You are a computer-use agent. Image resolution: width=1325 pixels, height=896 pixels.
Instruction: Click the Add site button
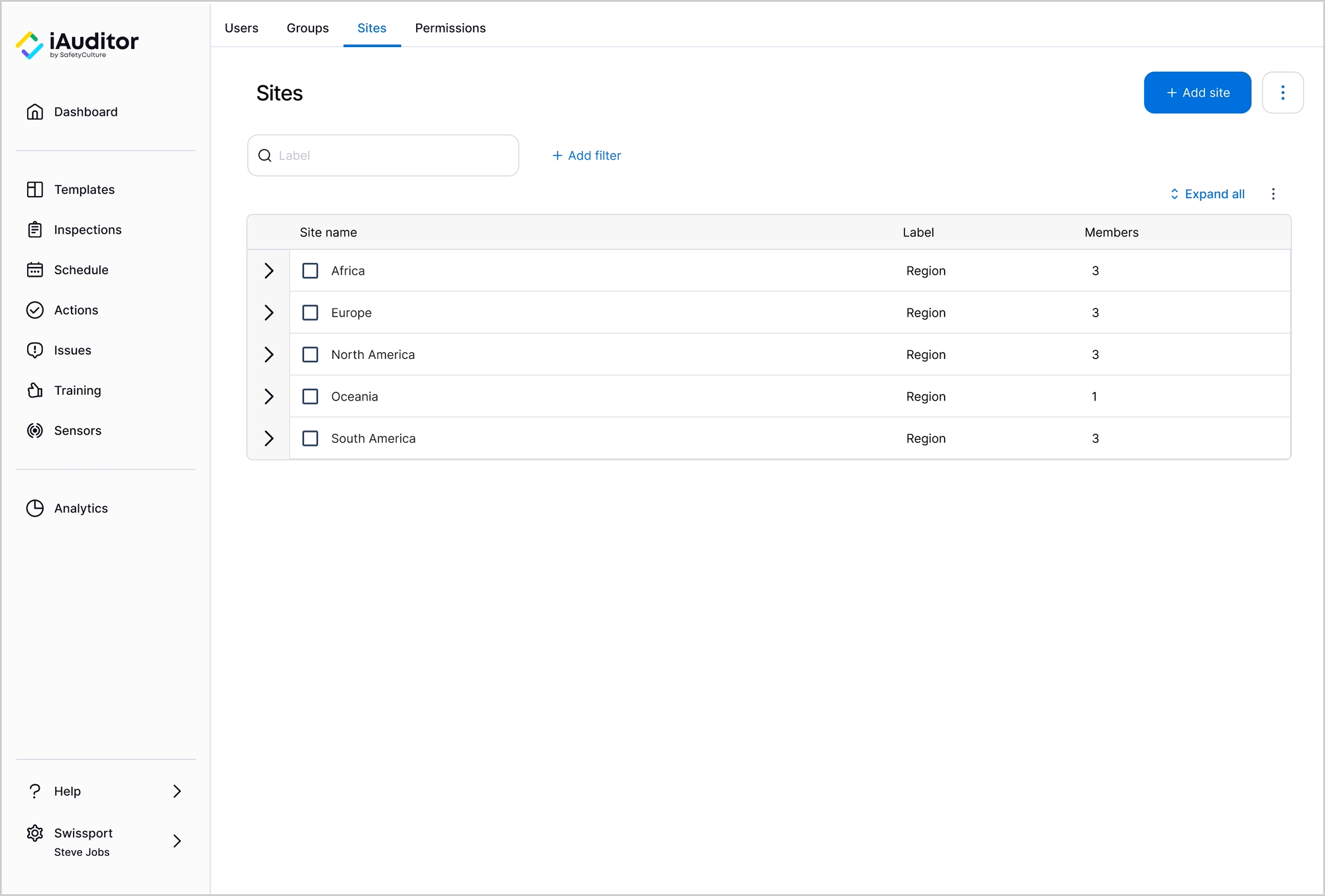click(1197, 93)
